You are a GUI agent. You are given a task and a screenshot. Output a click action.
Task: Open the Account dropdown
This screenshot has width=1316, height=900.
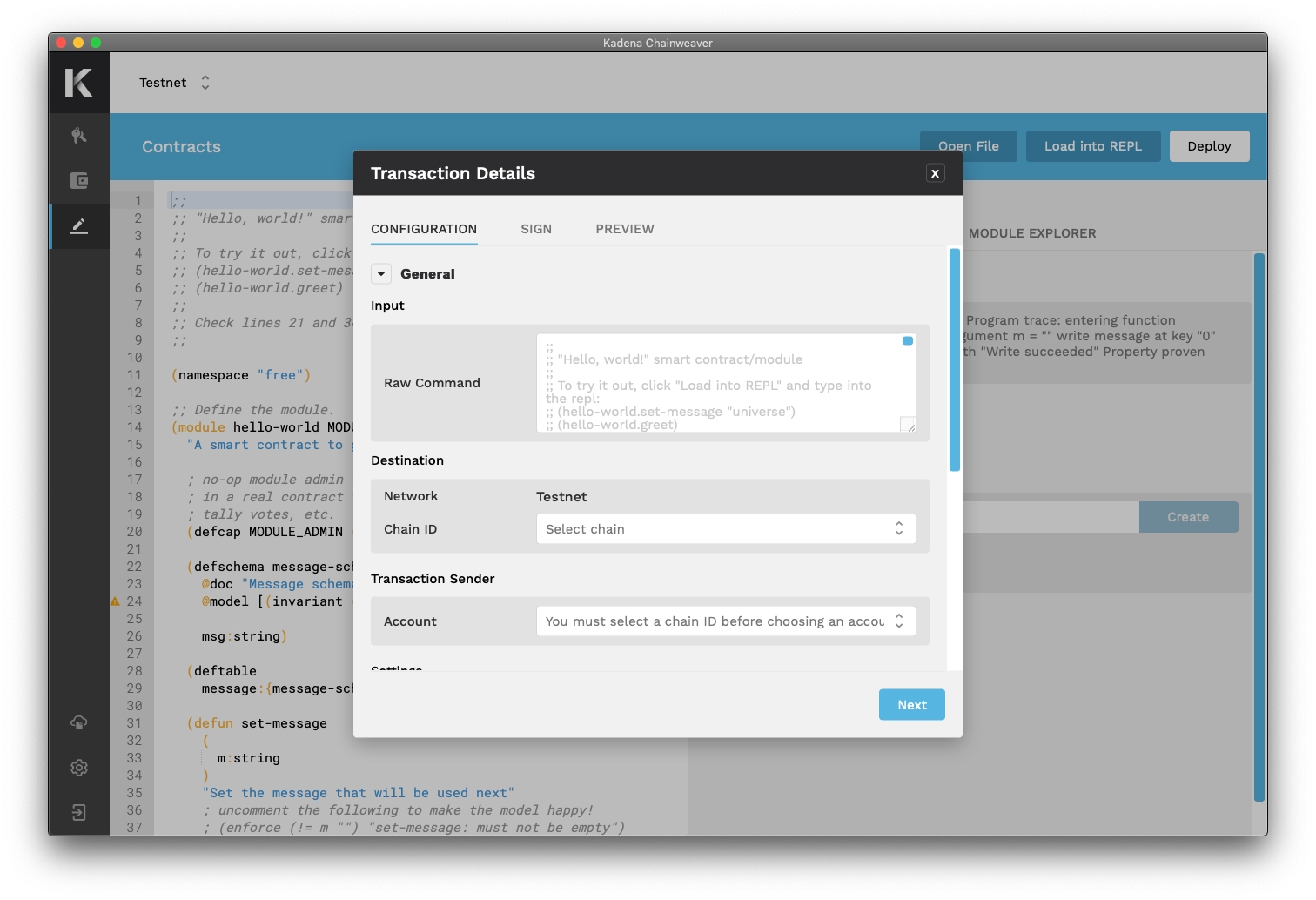pyautogui.click(x=725, y=621)
